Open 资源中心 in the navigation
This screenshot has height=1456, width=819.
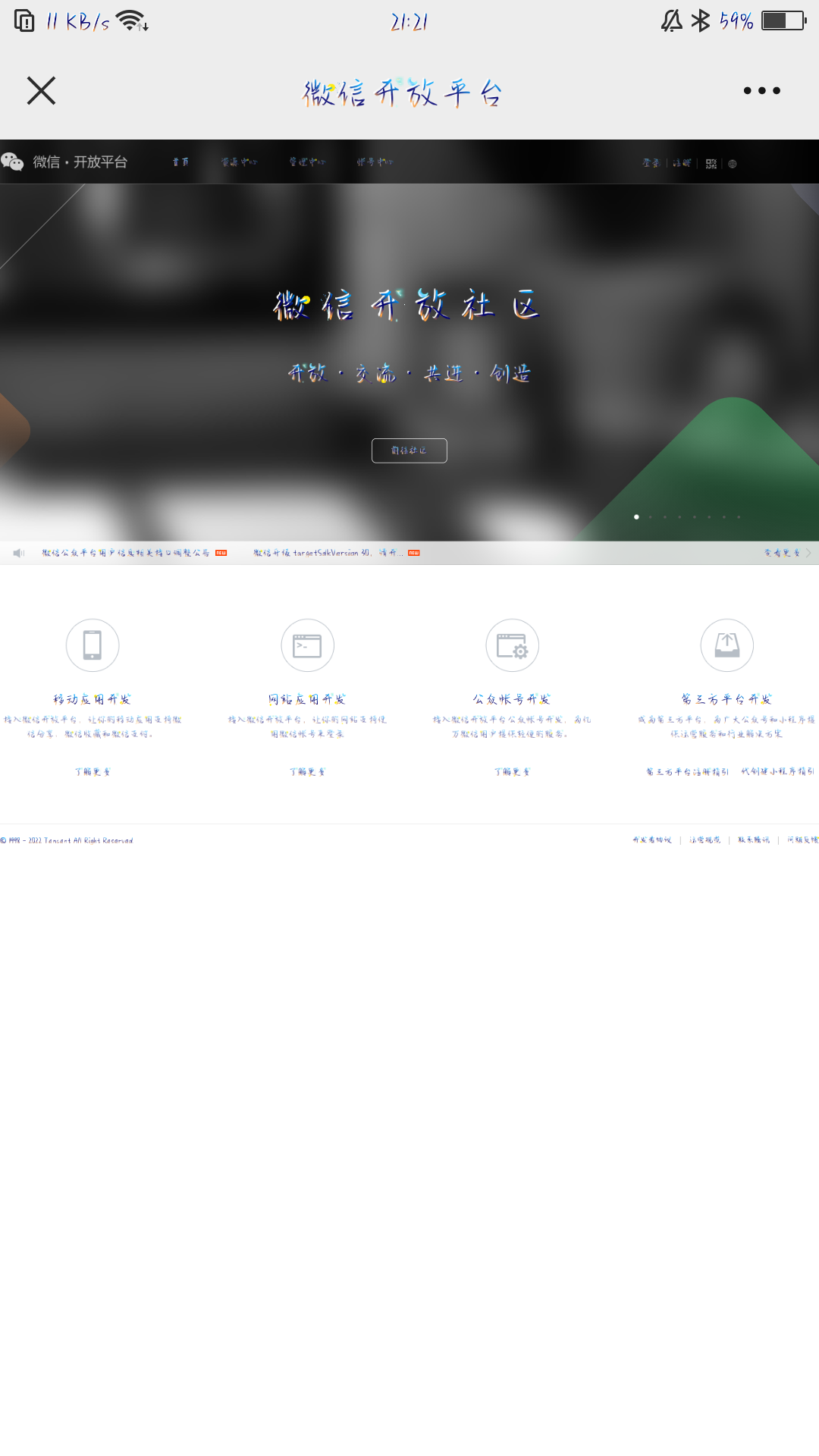(x=239, y=162)
